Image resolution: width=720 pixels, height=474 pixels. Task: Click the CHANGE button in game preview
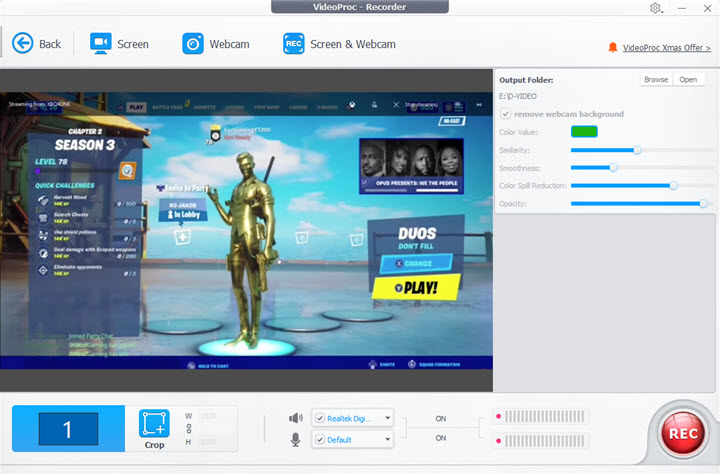pyautogui.click(x=416, y=263)
